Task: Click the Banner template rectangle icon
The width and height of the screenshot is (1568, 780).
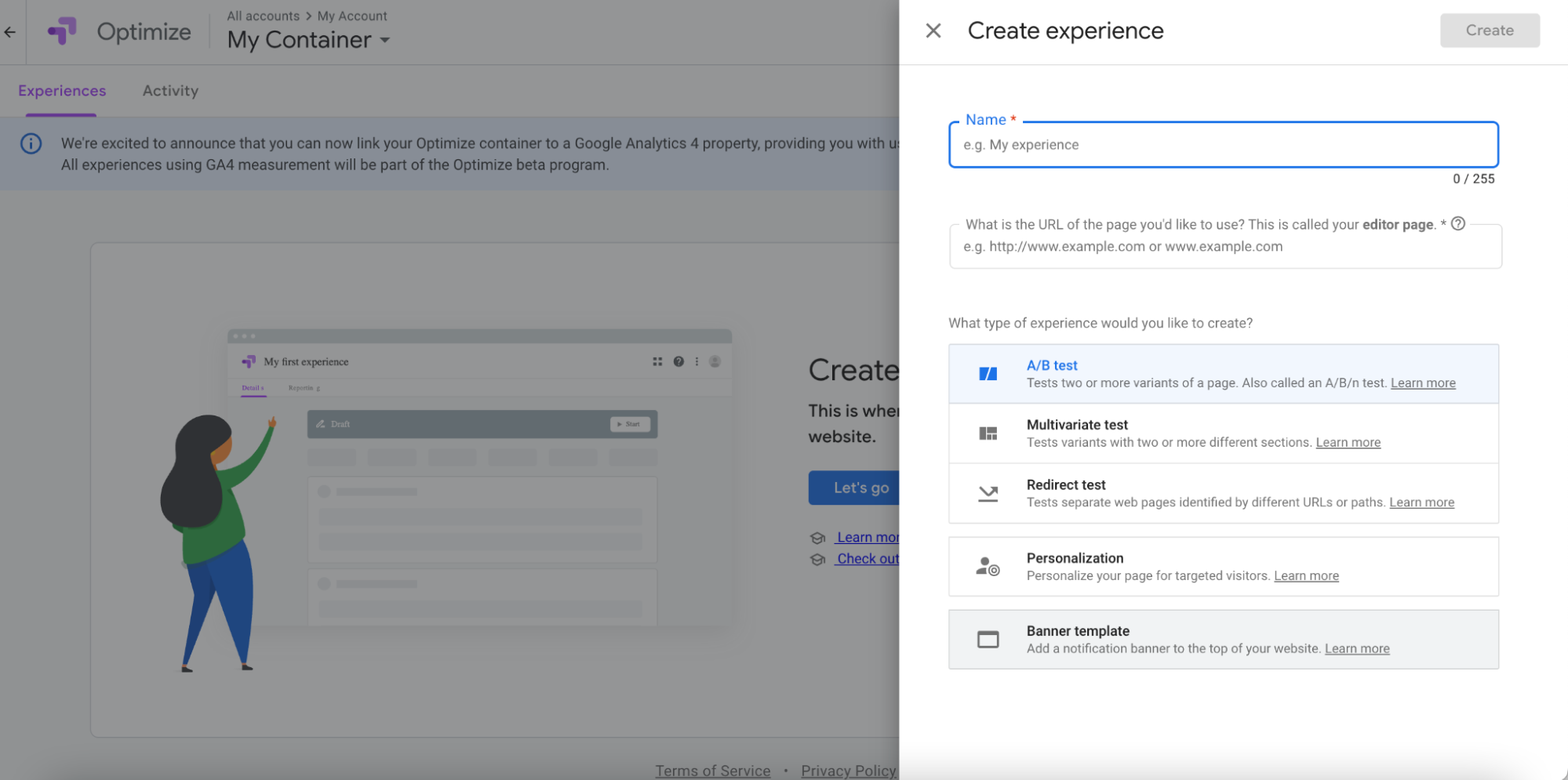Action: (x=988, y=640)
